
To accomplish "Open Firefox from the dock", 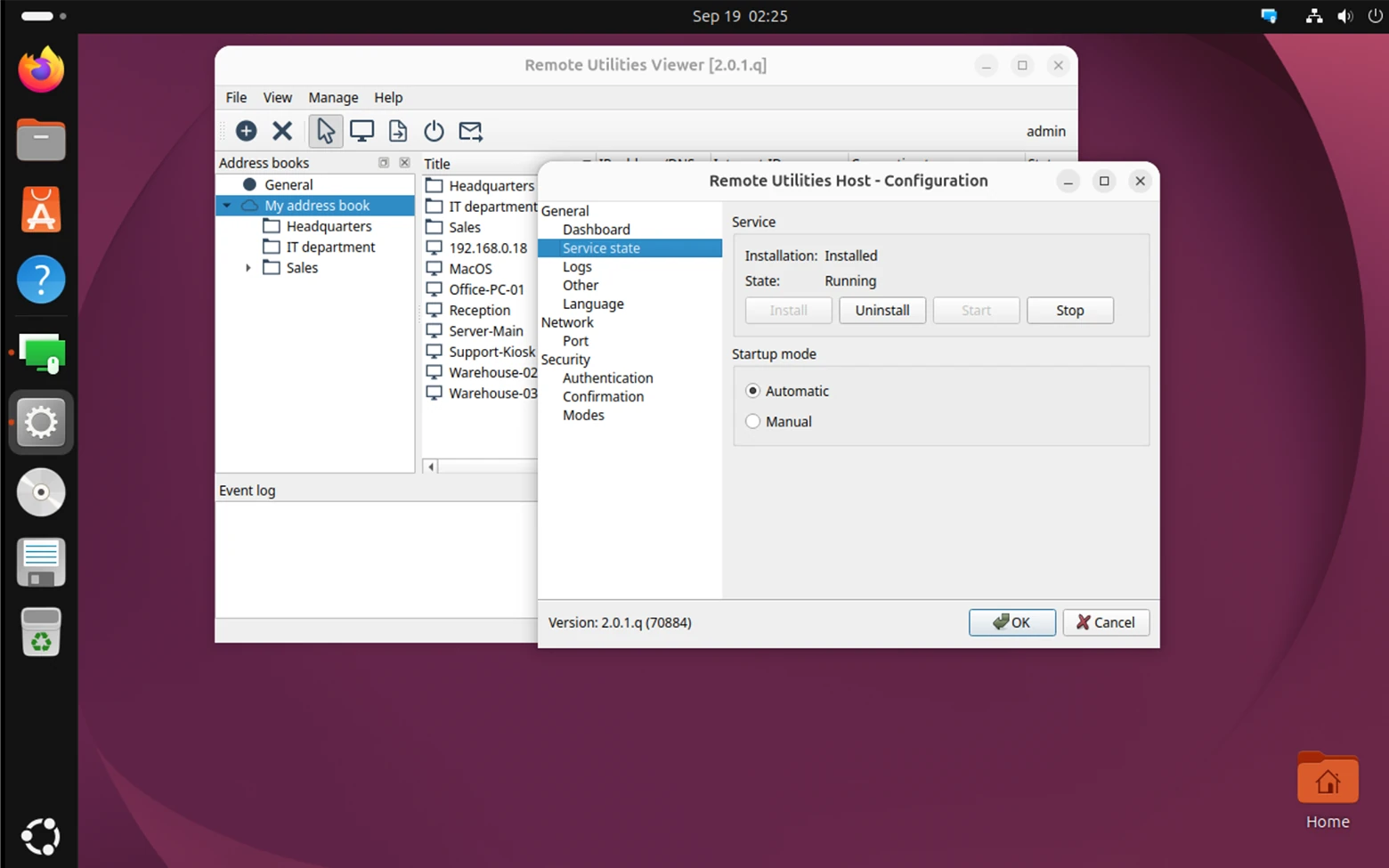I will coord(41,70).
